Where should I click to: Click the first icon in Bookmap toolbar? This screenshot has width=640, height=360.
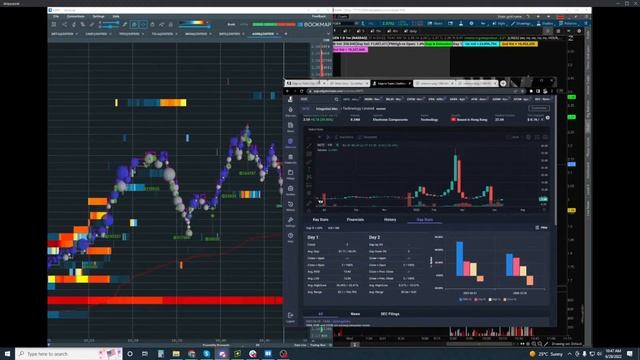pyautogui.click(x=54, y=24)
